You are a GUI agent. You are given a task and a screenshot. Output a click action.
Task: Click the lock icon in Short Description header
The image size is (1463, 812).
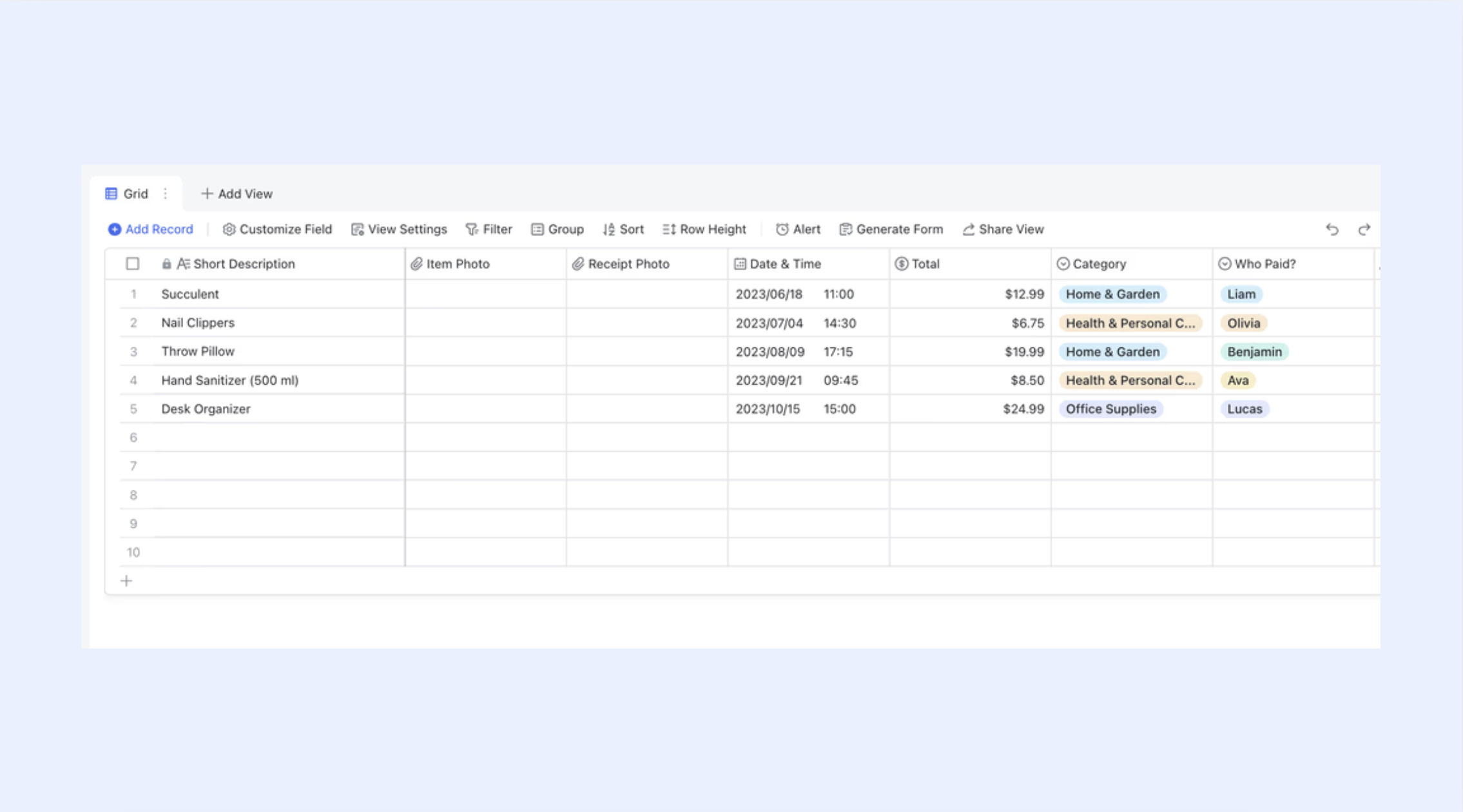166,264
